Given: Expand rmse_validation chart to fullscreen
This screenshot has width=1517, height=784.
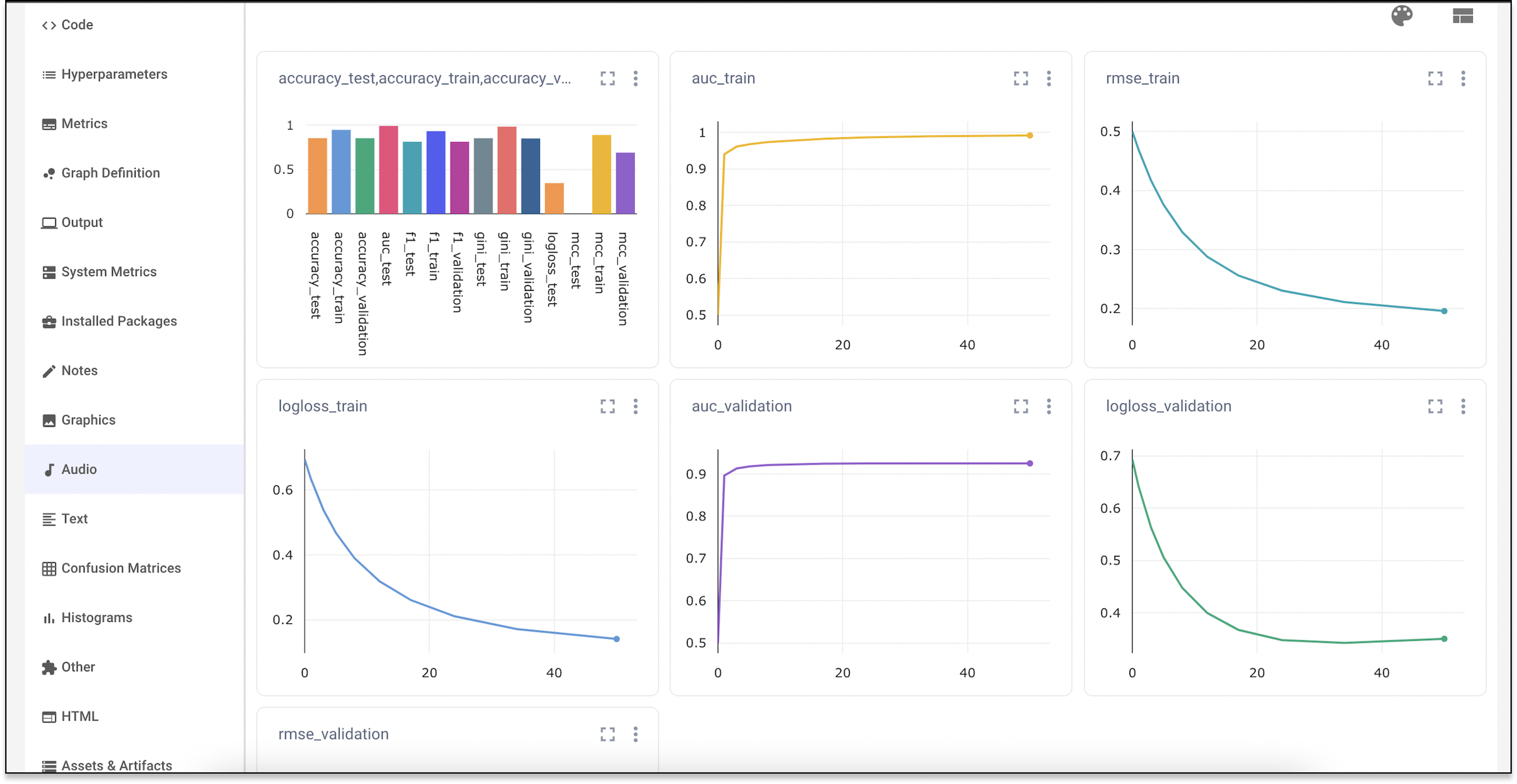Looking at the screenshot, I should 608,734.
